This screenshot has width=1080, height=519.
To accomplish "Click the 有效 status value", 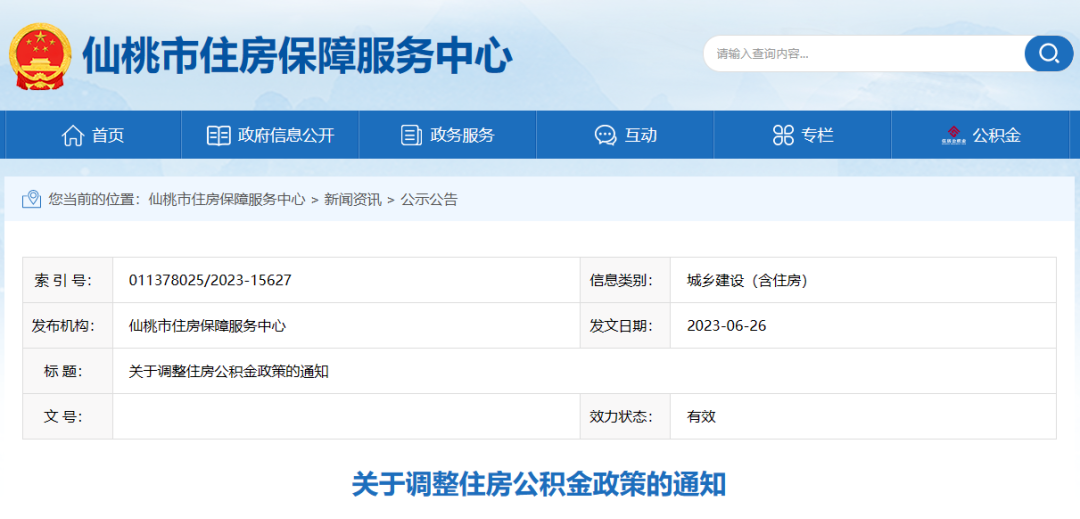I will (x=701, y=416).
